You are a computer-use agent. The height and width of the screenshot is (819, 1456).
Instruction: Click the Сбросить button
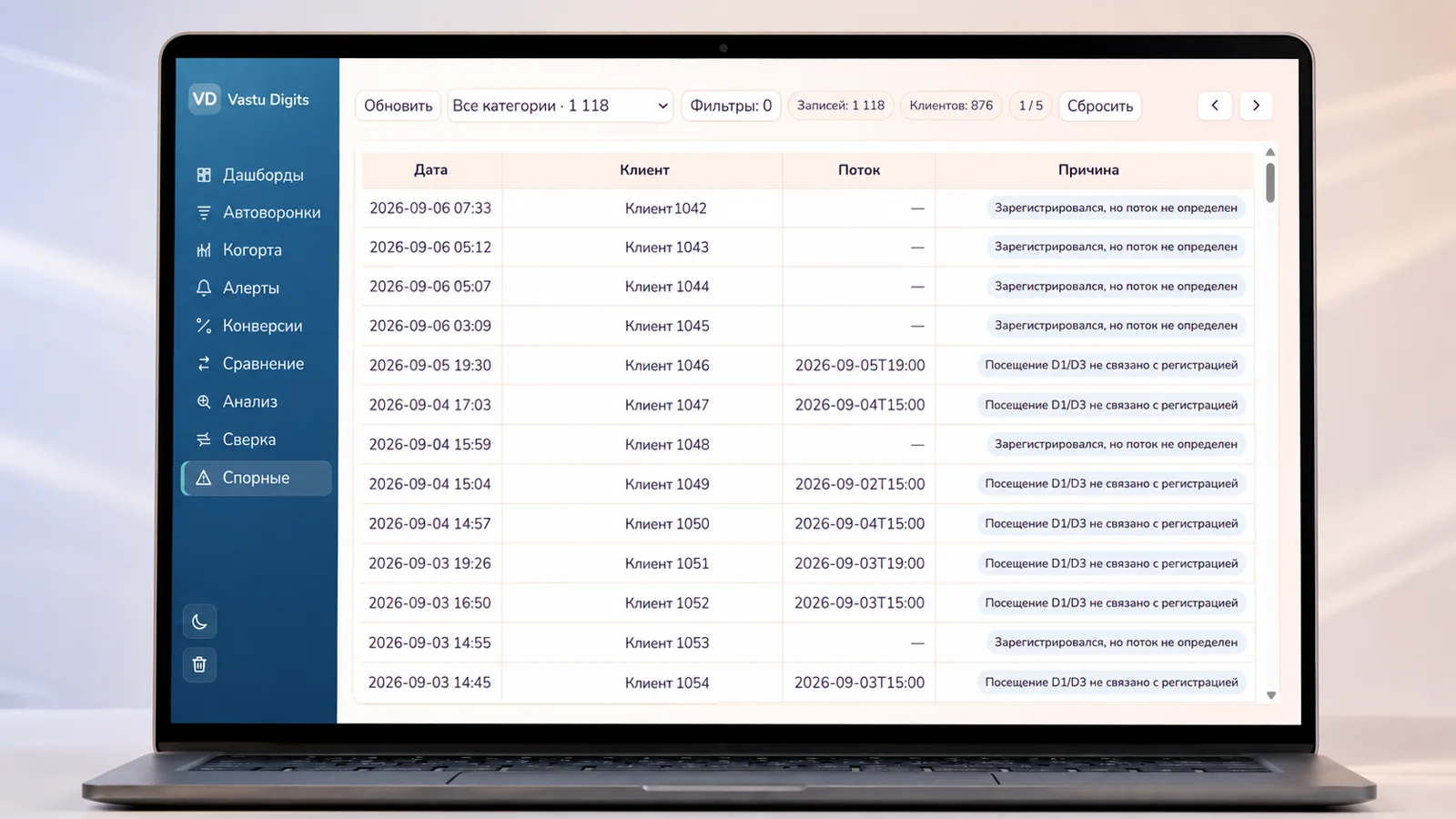click(1099, 106)
